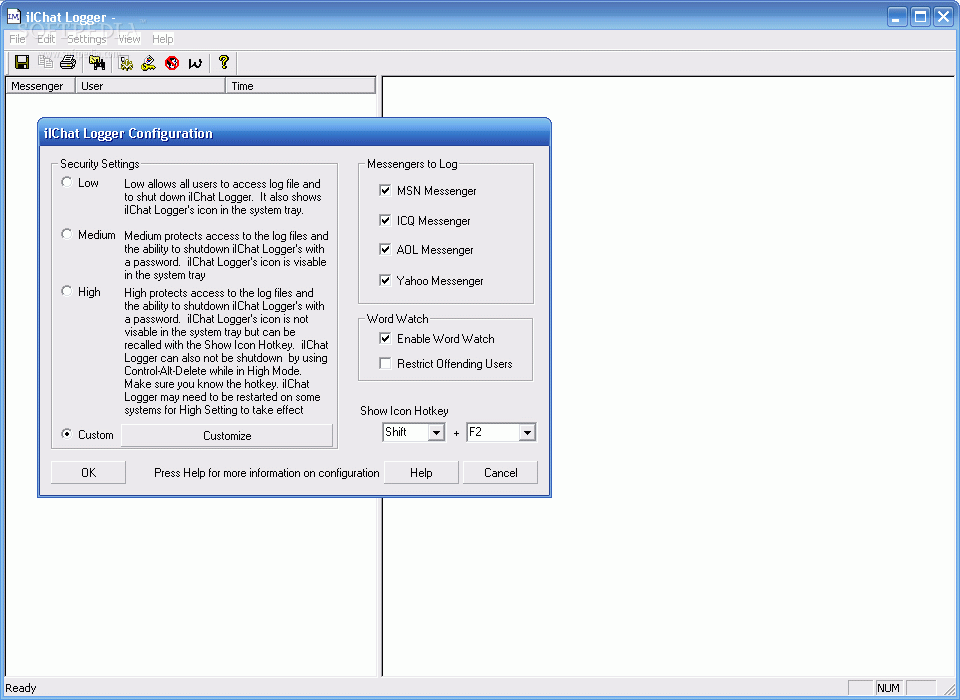The width and height of the screenshot is (960, 700).
Task: Cancel the configuration dialog
Action: tap(500, 473)
